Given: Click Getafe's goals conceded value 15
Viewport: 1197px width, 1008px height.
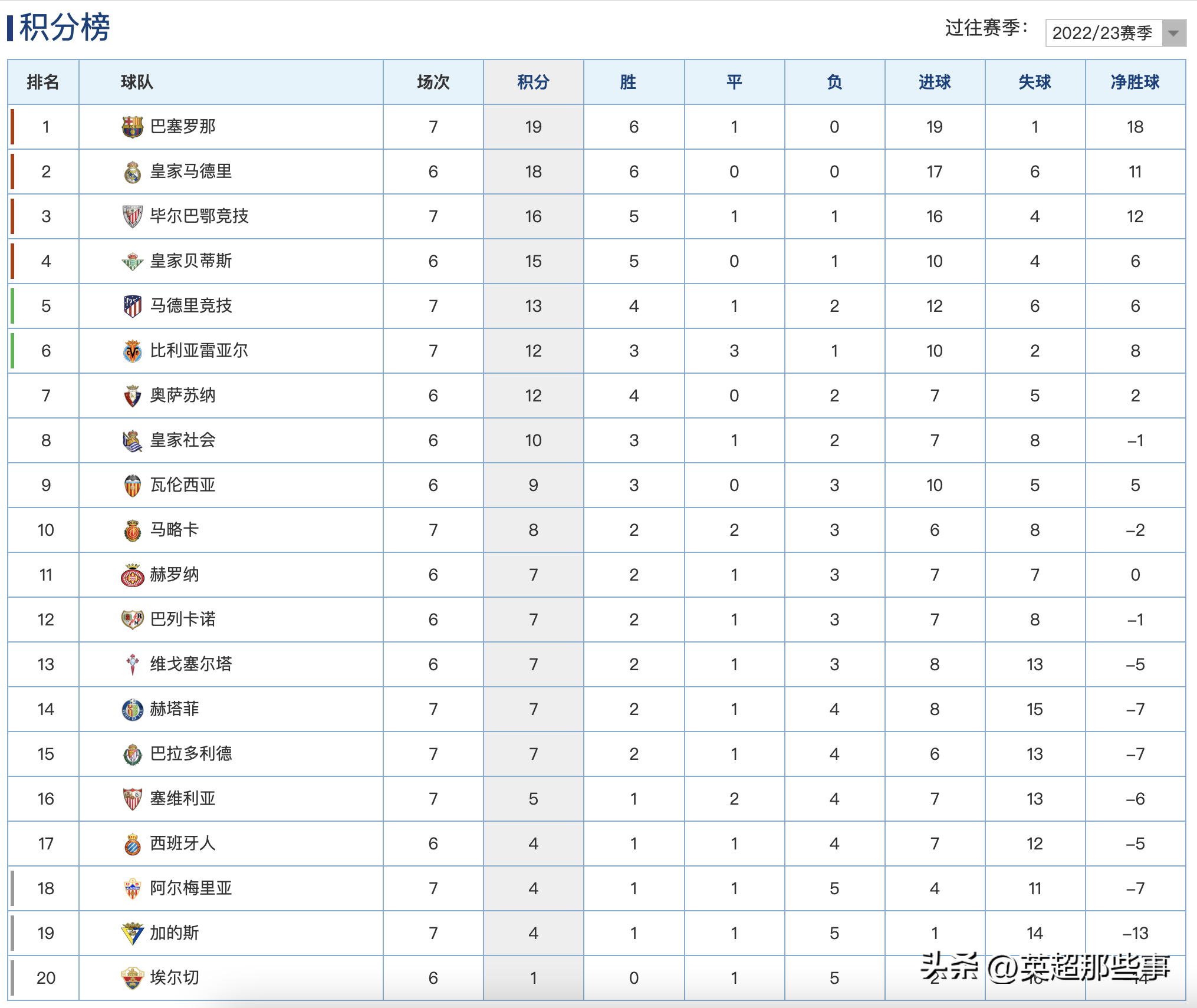Looking at the screenshot, I should tap(1035, 709).
